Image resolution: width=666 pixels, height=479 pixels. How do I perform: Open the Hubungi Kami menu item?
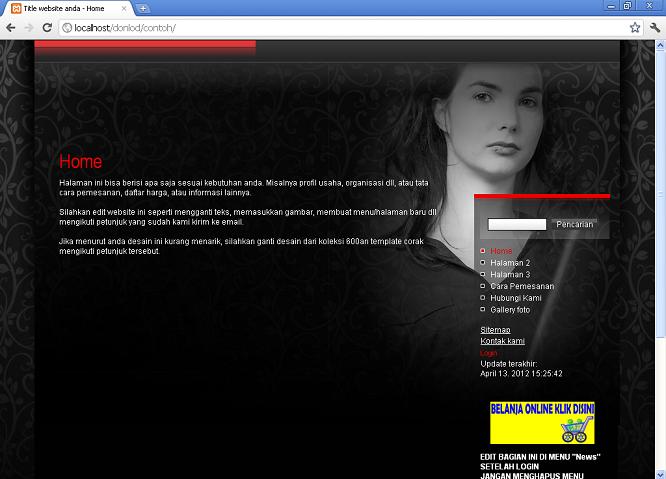516,298
